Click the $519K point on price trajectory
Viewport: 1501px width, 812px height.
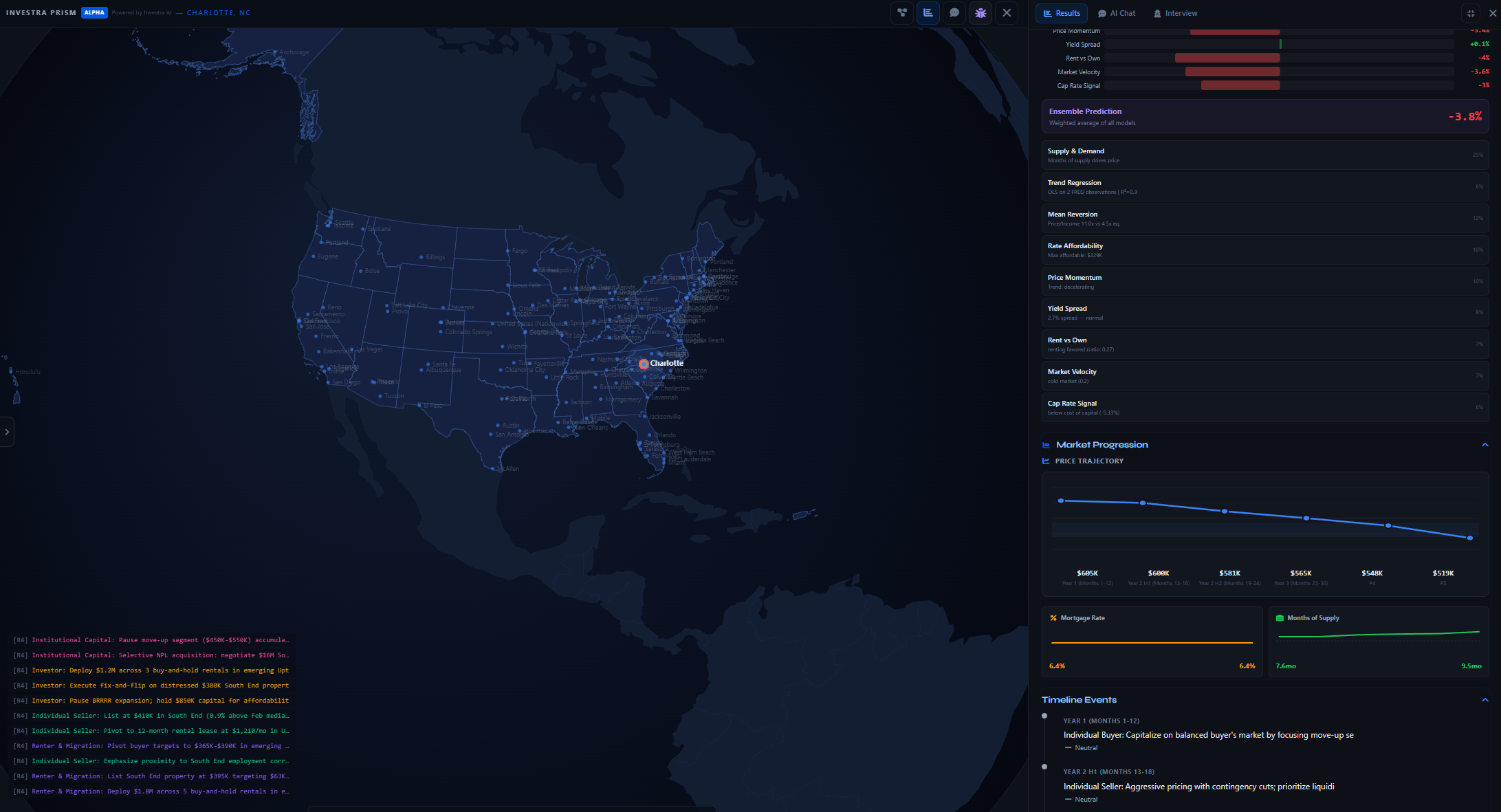1470,538
